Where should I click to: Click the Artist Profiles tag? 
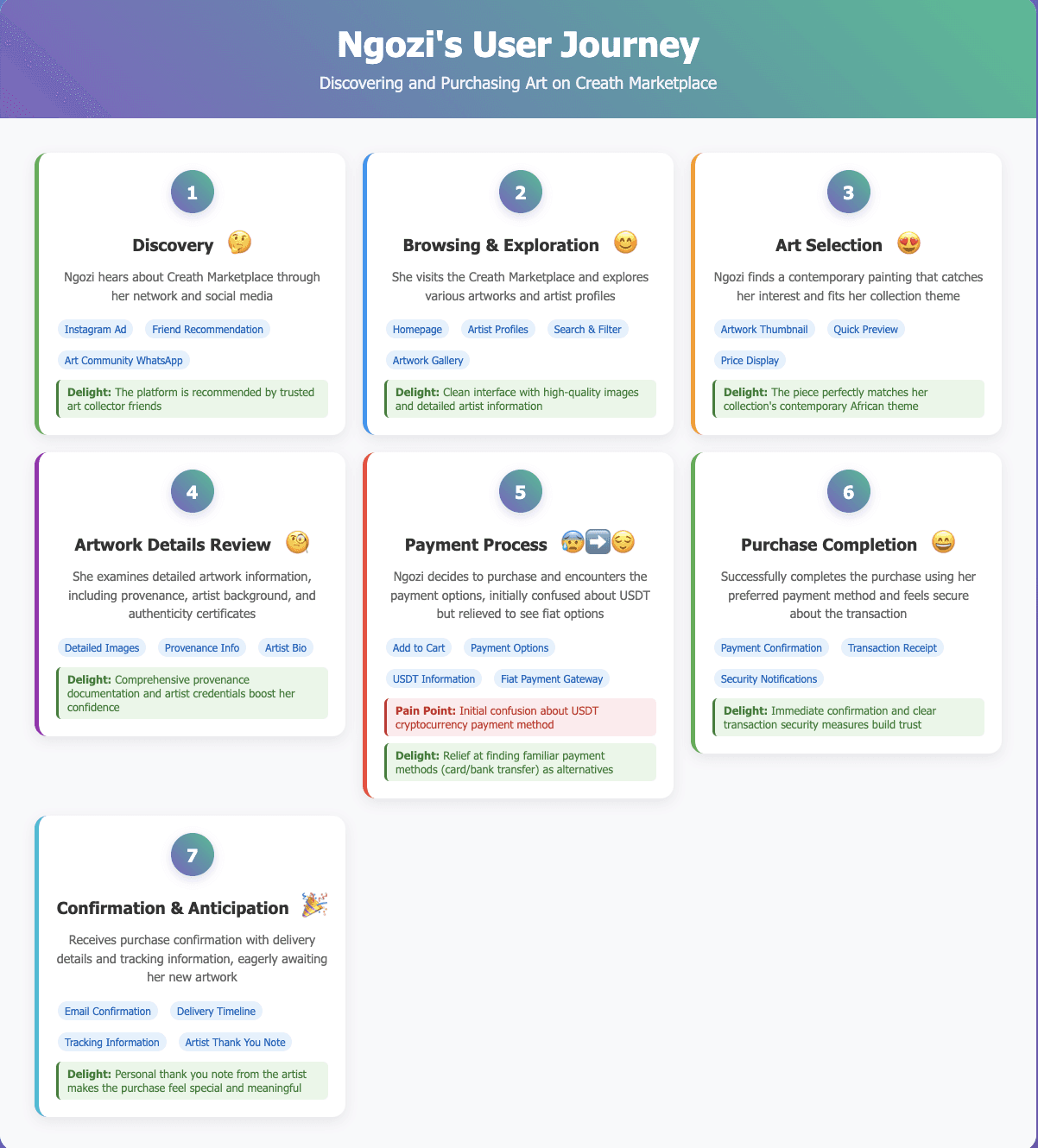tap(497, 329)
